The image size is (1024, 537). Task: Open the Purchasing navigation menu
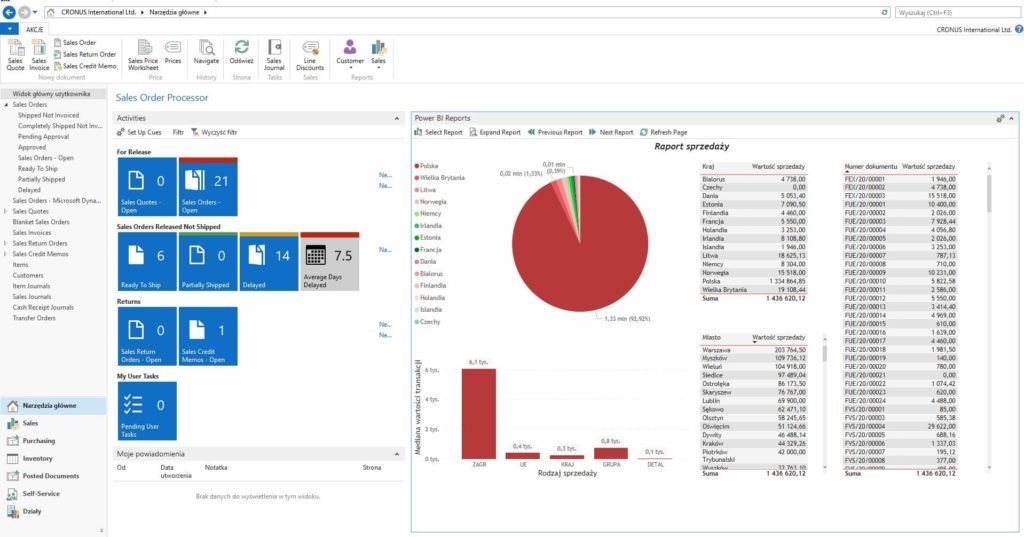[53, 441]
